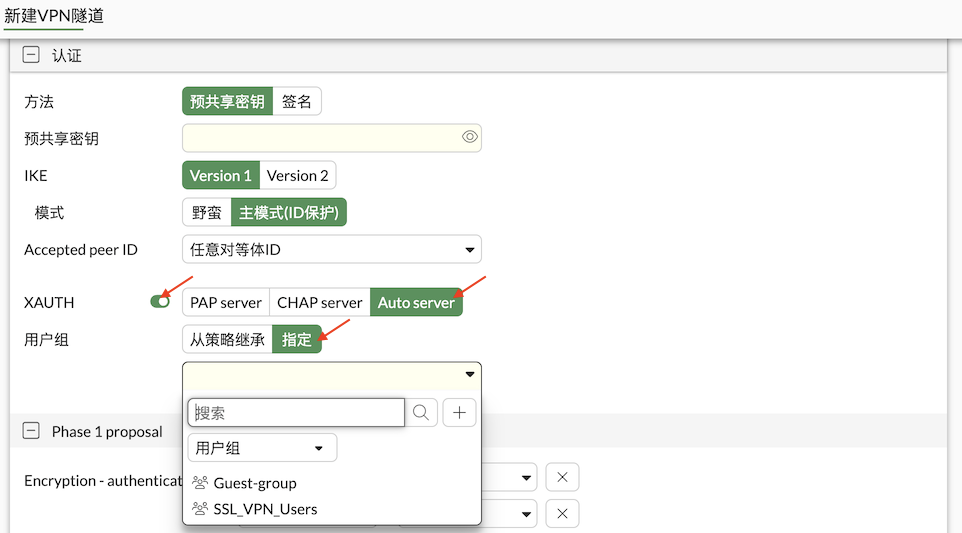
Task: Select 签名 authentication method
Action: tap(297, 101)
